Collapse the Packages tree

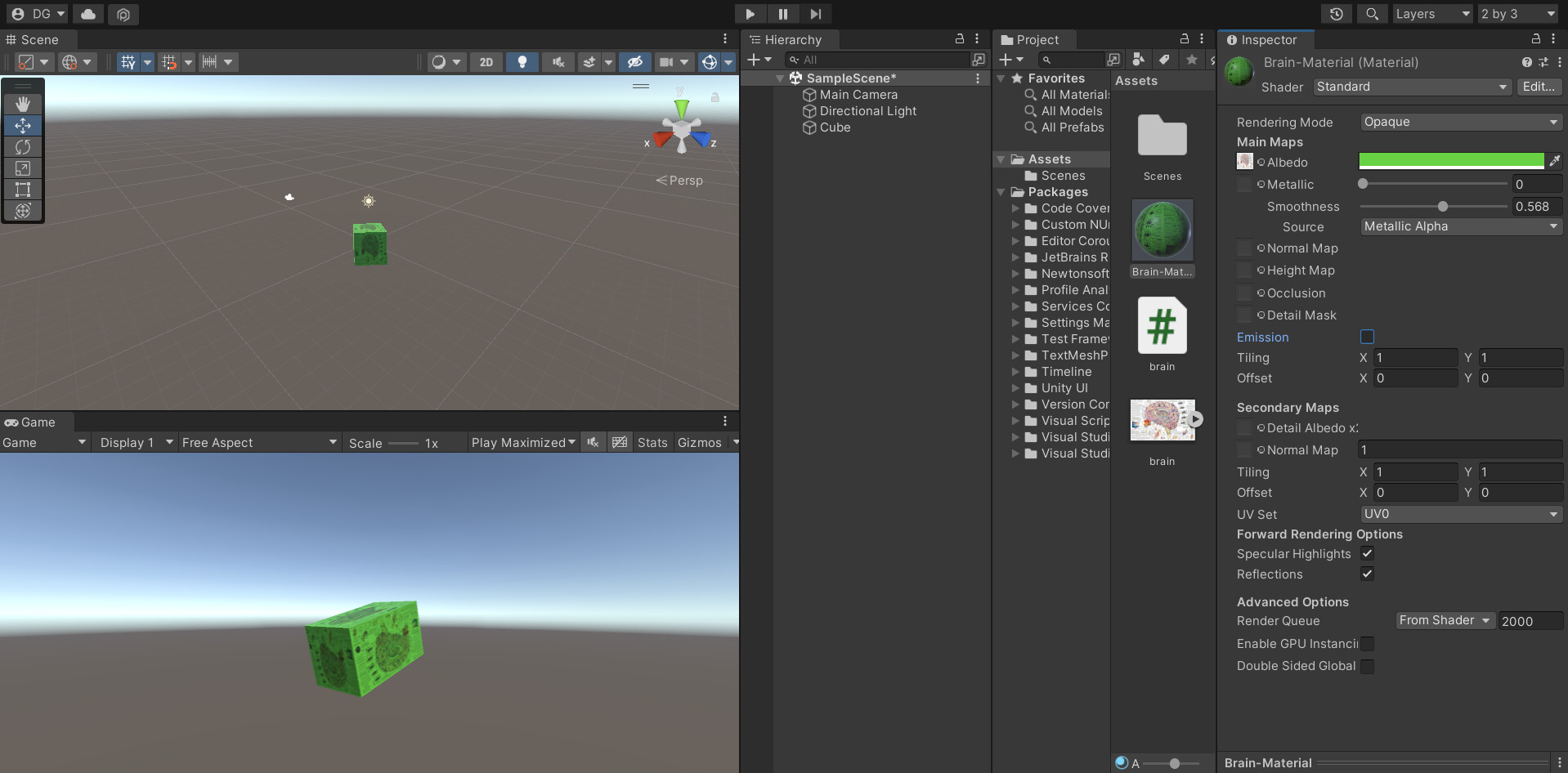click(x=1001, y=192)
